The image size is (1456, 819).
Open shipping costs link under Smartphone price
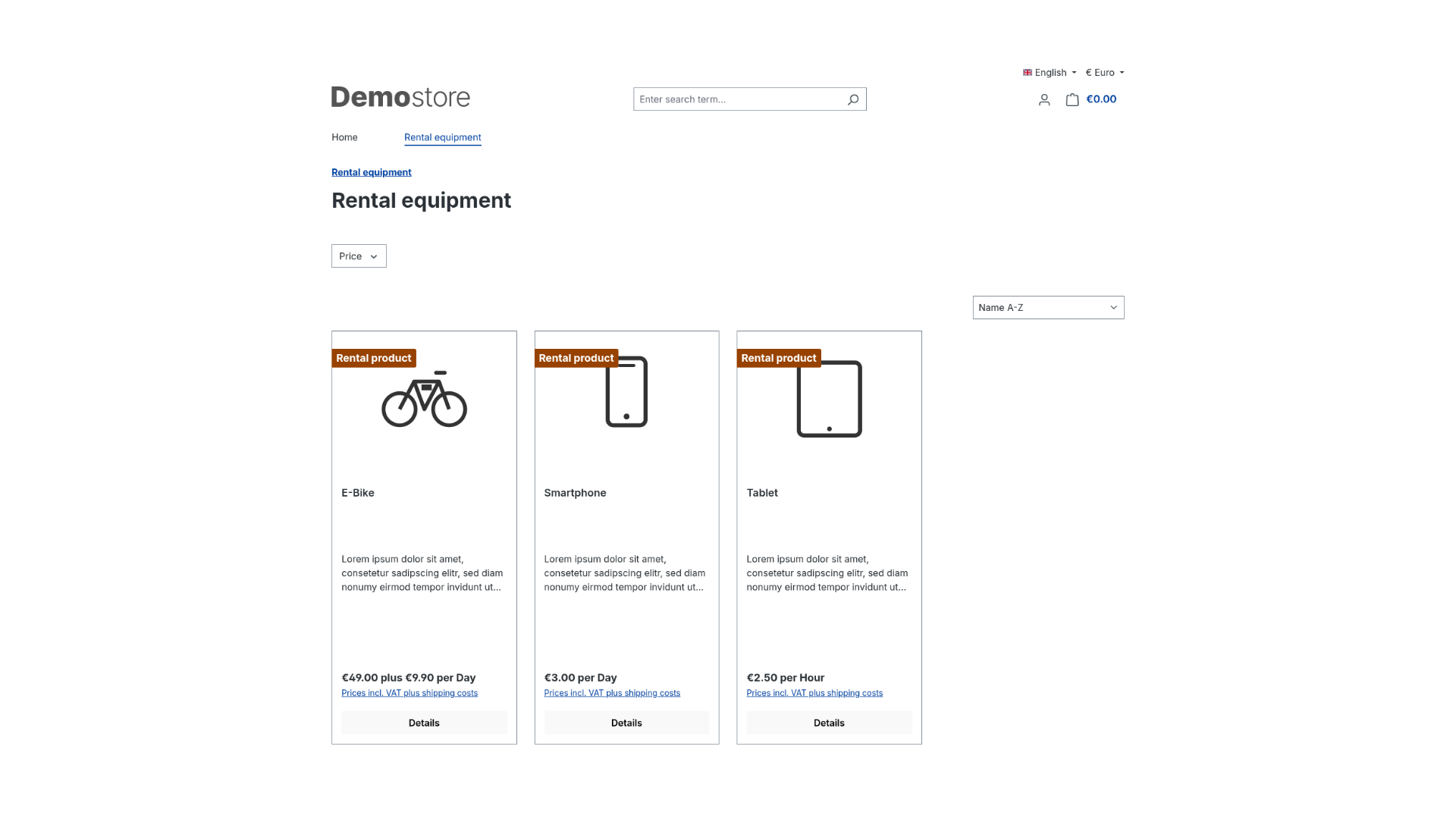612,693
